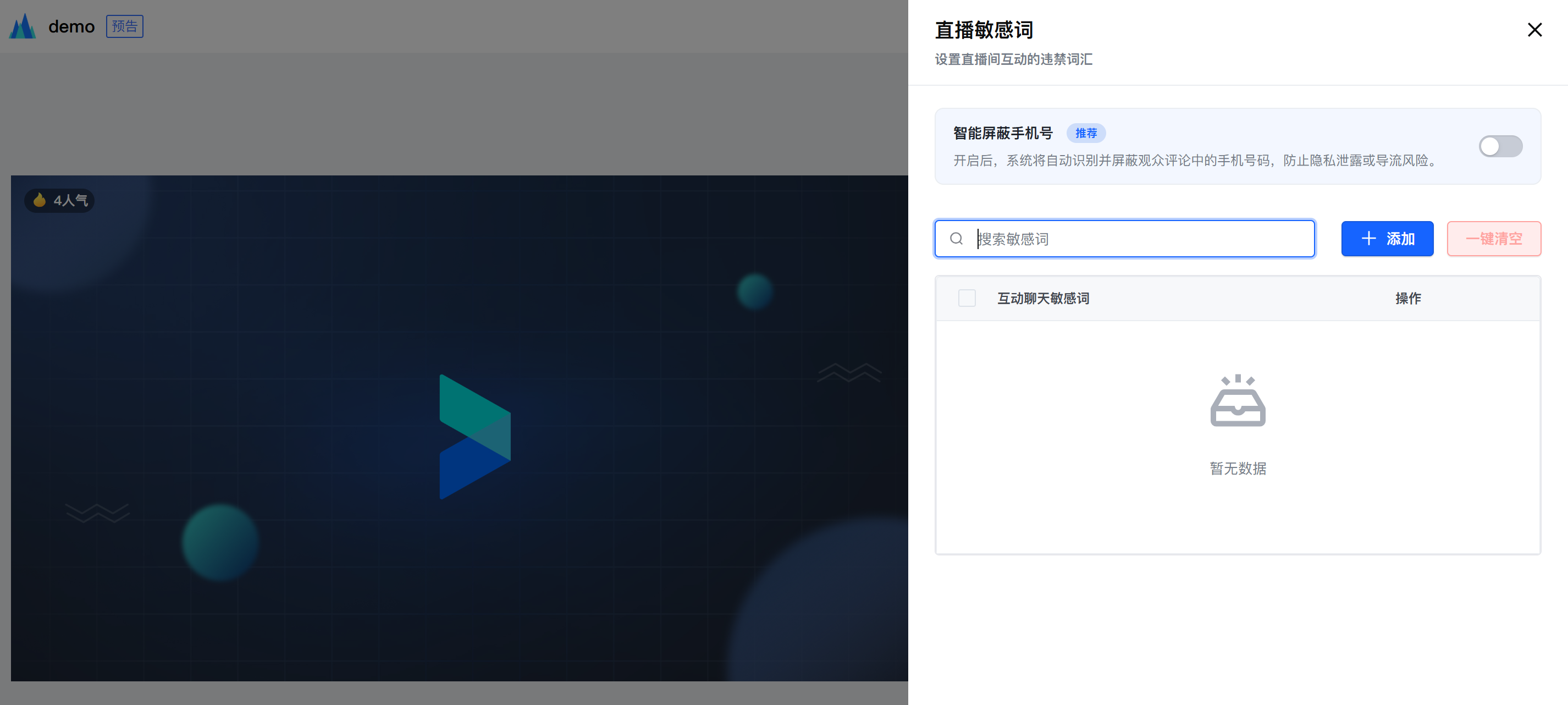The width and height of the screenshot is (1568, 705).
Task: Toggle the 智能屏蔽手机号 switch
Action: (1500, 146)
